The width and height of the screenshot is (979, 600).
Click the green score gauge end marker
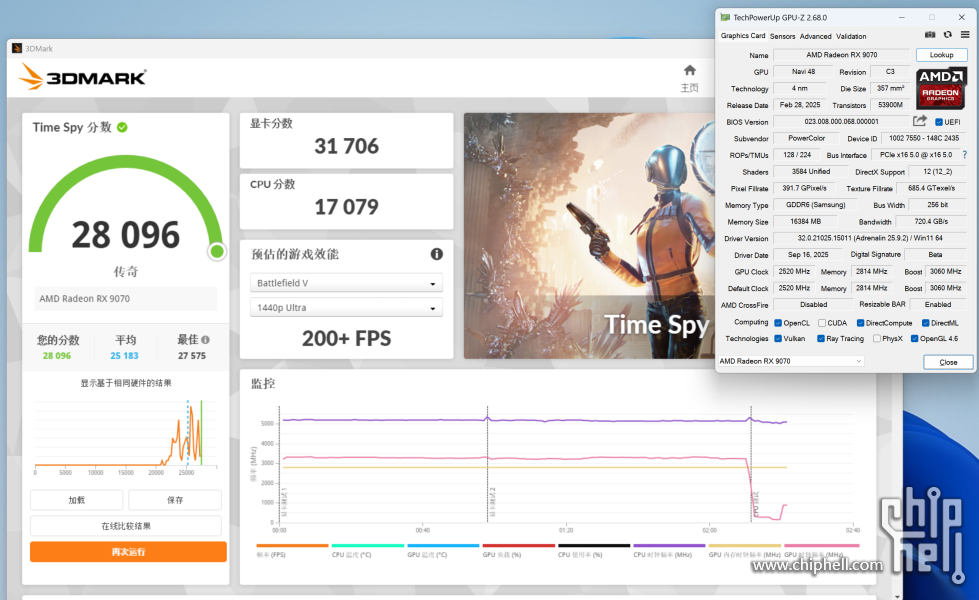tap(217, 251)
